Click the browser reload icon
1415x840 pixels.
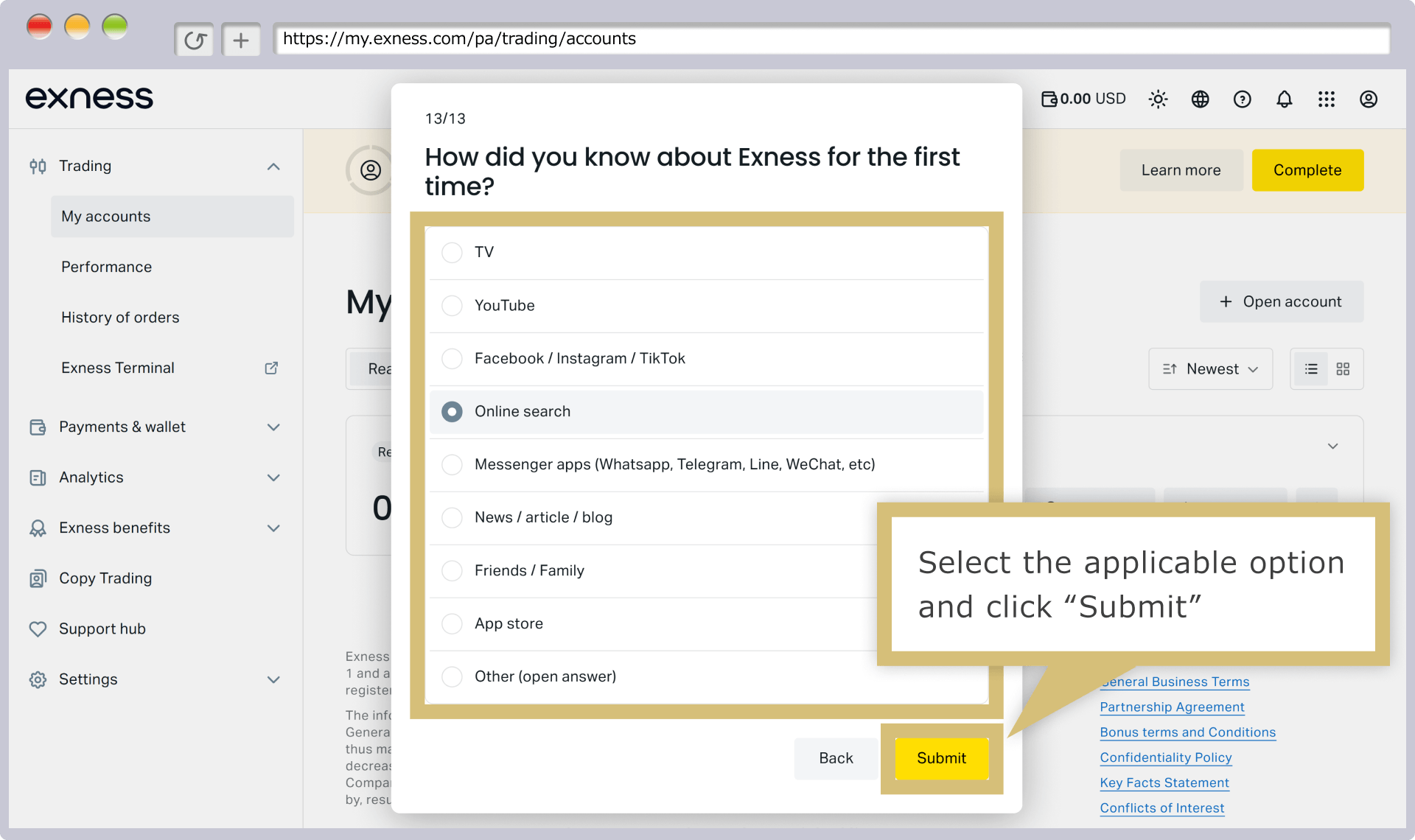(x=195, y=40)
